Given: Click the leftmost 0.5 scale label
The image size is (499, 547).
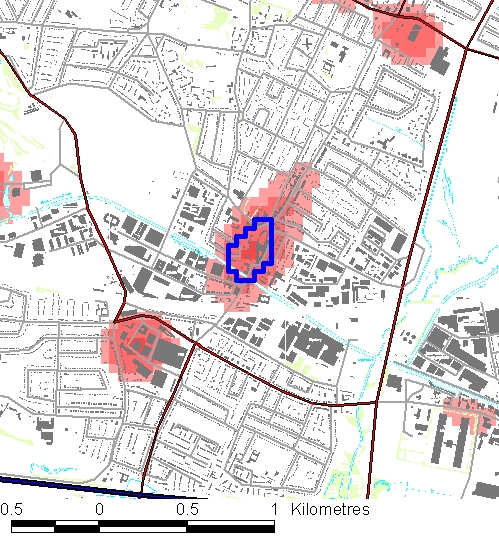Looking at the screenshot, I should [x=11, y=510].
